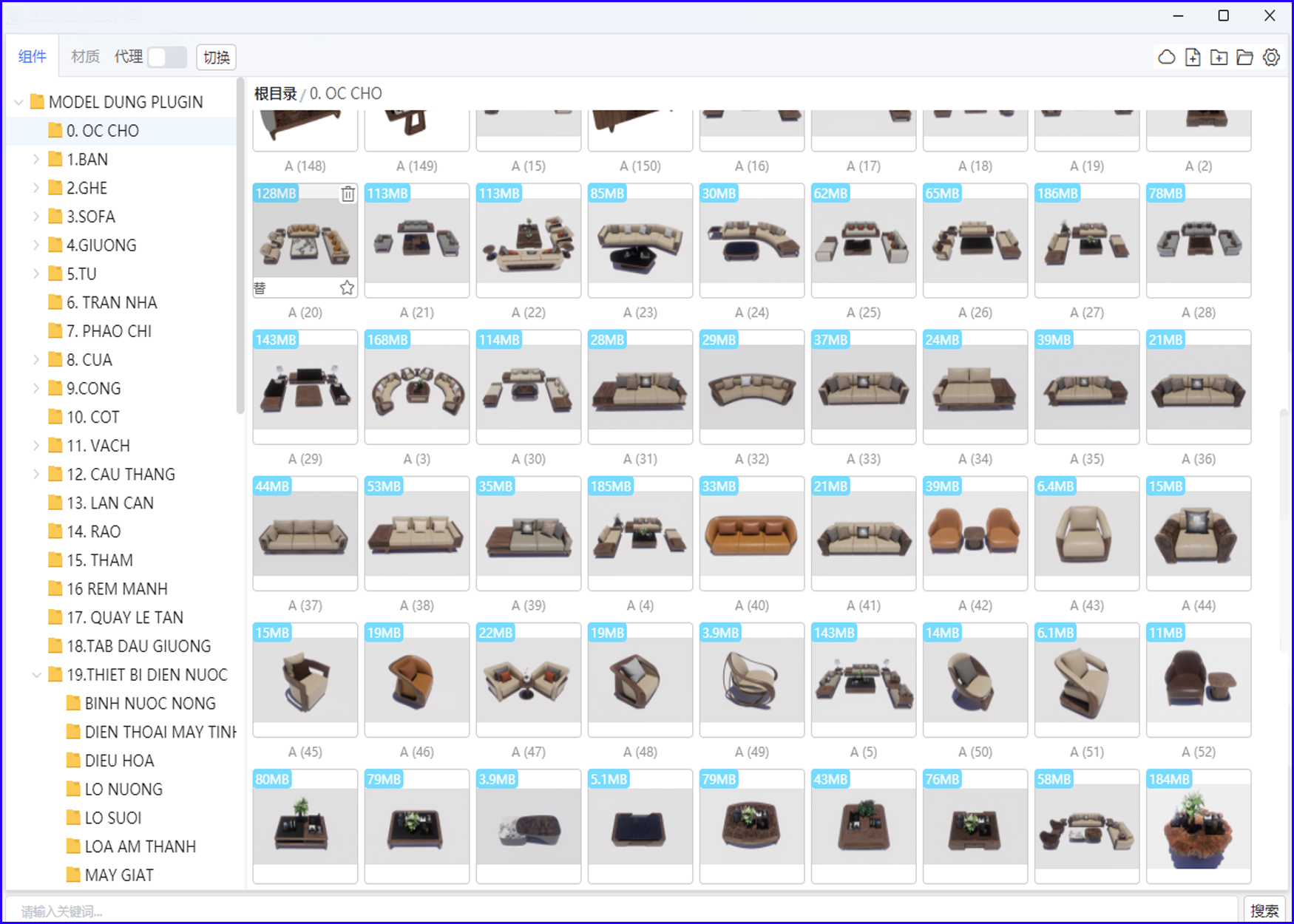Collapse the 19.THIET BI DIEN NUOC folder

click(x=36, y=675)
